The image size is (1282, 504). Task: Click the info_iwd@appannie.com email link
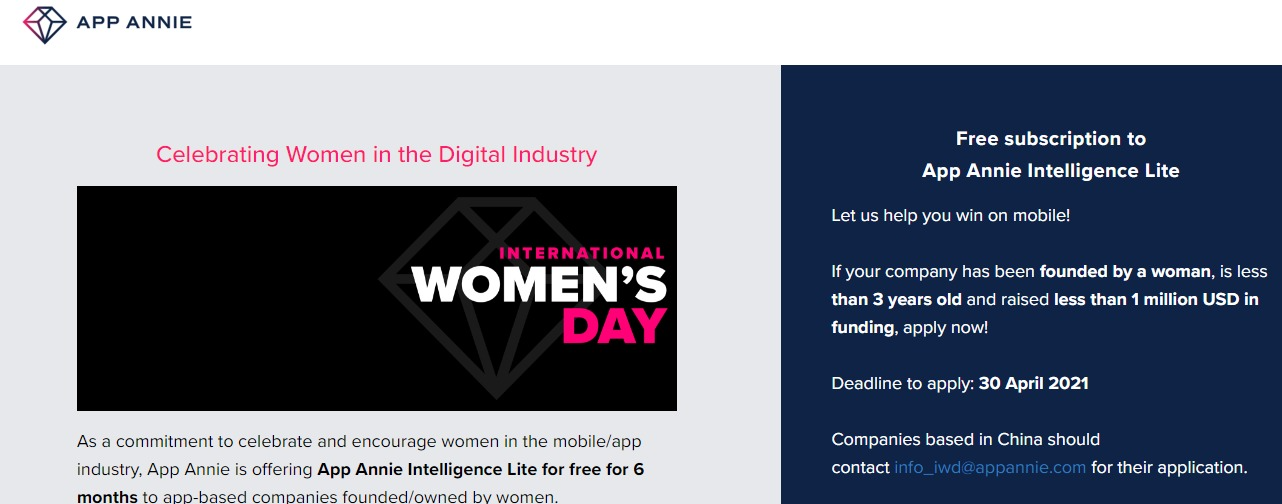pyautogui.click(x=990, y=467)
